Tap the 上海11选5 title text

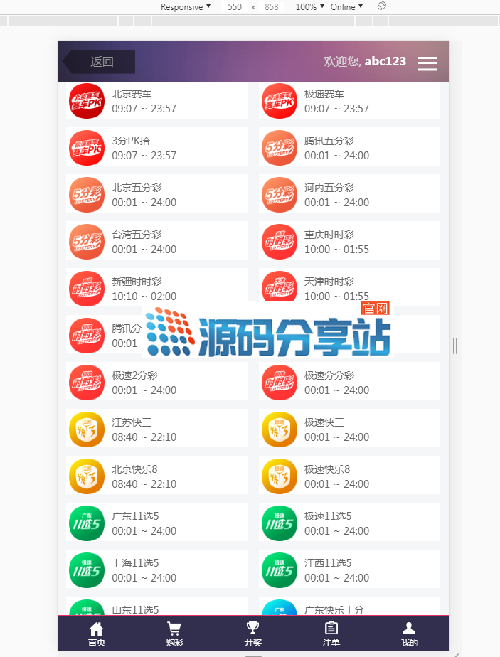coord(135,564)
